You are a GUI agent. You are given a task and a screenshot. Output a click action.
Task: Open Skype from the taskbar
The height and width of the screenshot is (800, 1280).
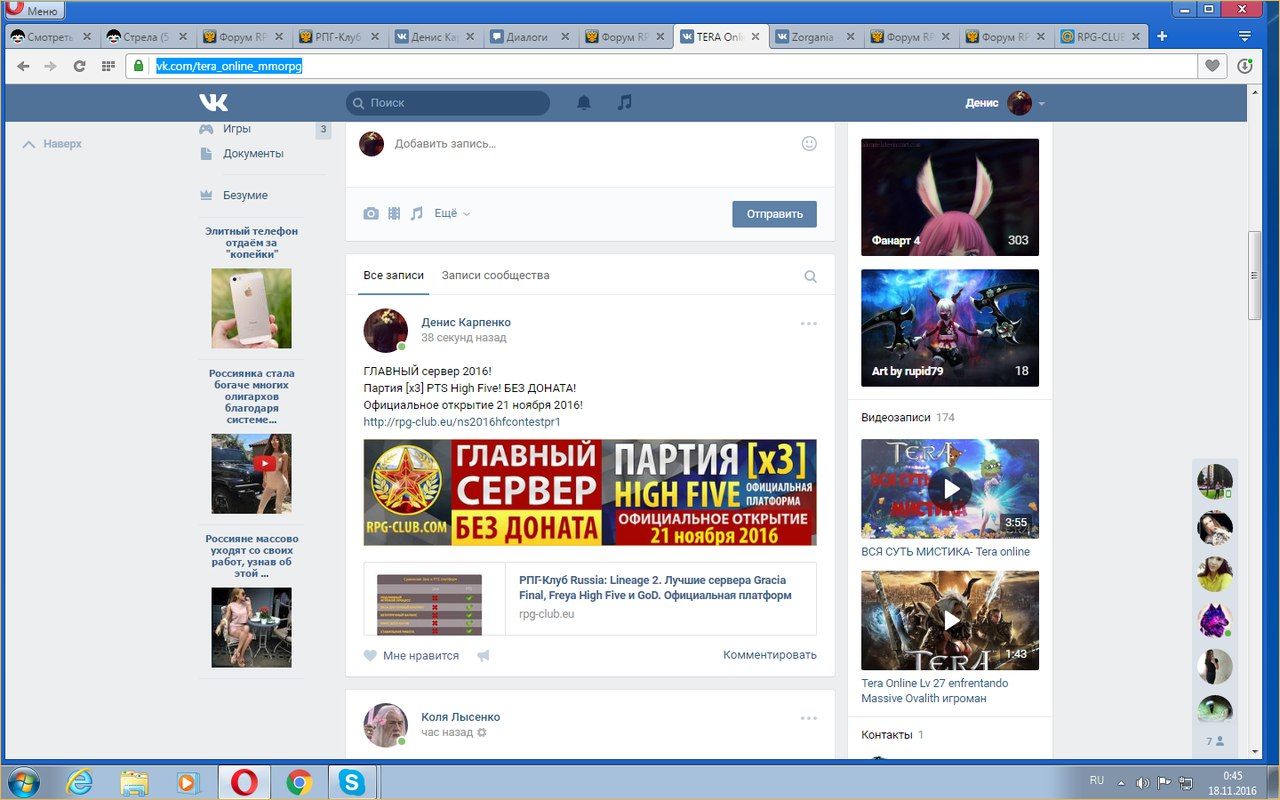point(351,782)
